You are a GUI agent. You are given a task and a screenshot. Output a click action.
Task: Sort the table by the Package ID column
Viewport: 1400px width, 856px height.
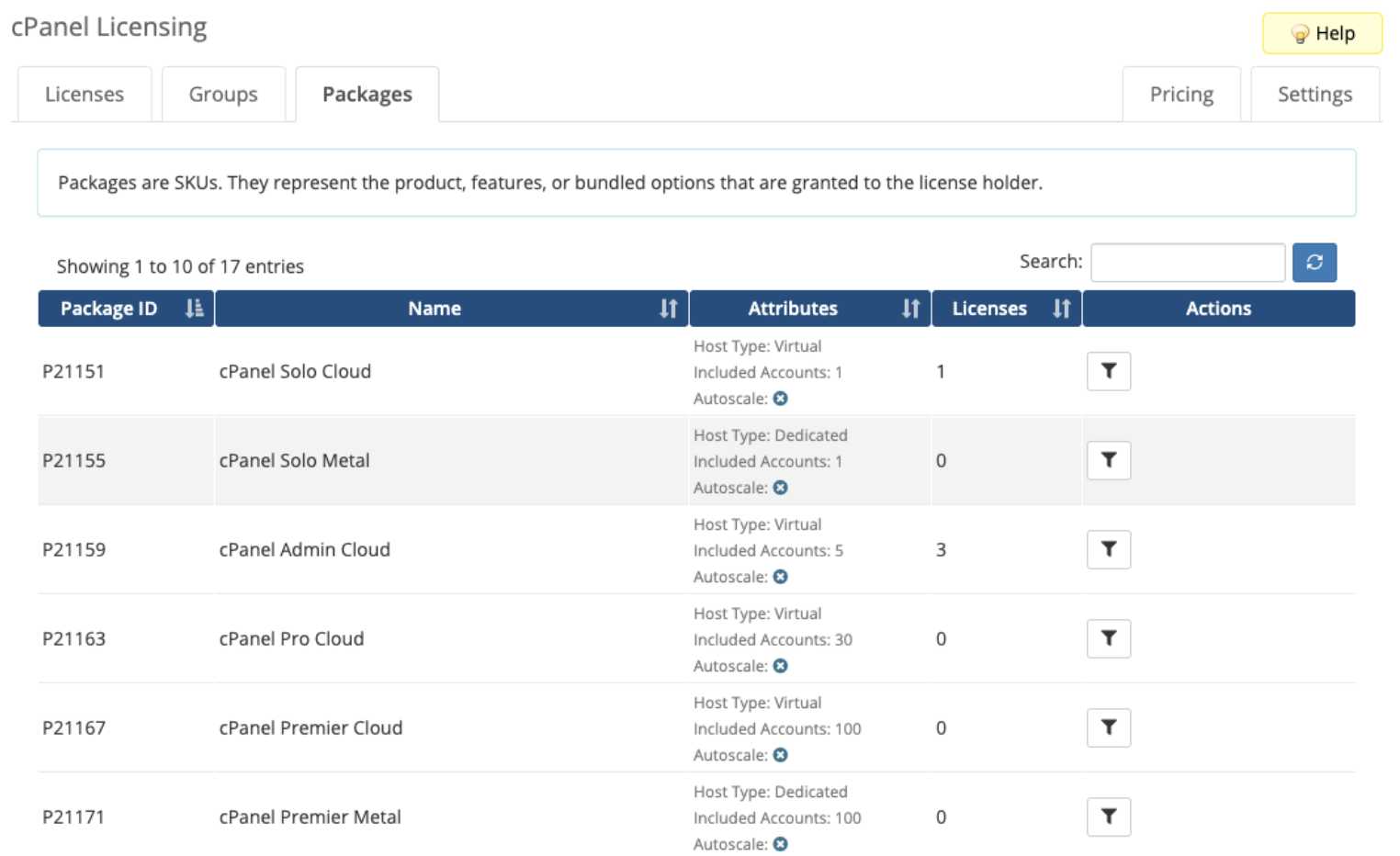126,309
